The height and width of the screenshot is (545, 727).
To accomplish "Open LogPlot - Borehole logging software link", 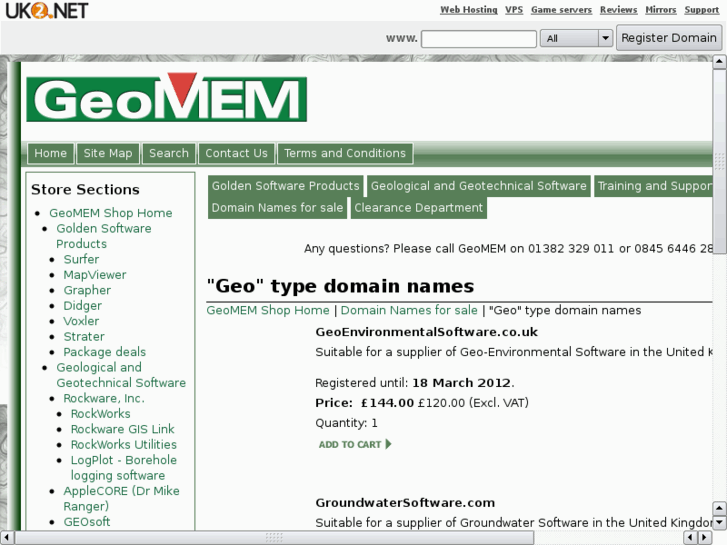I will tap(124, 468).
